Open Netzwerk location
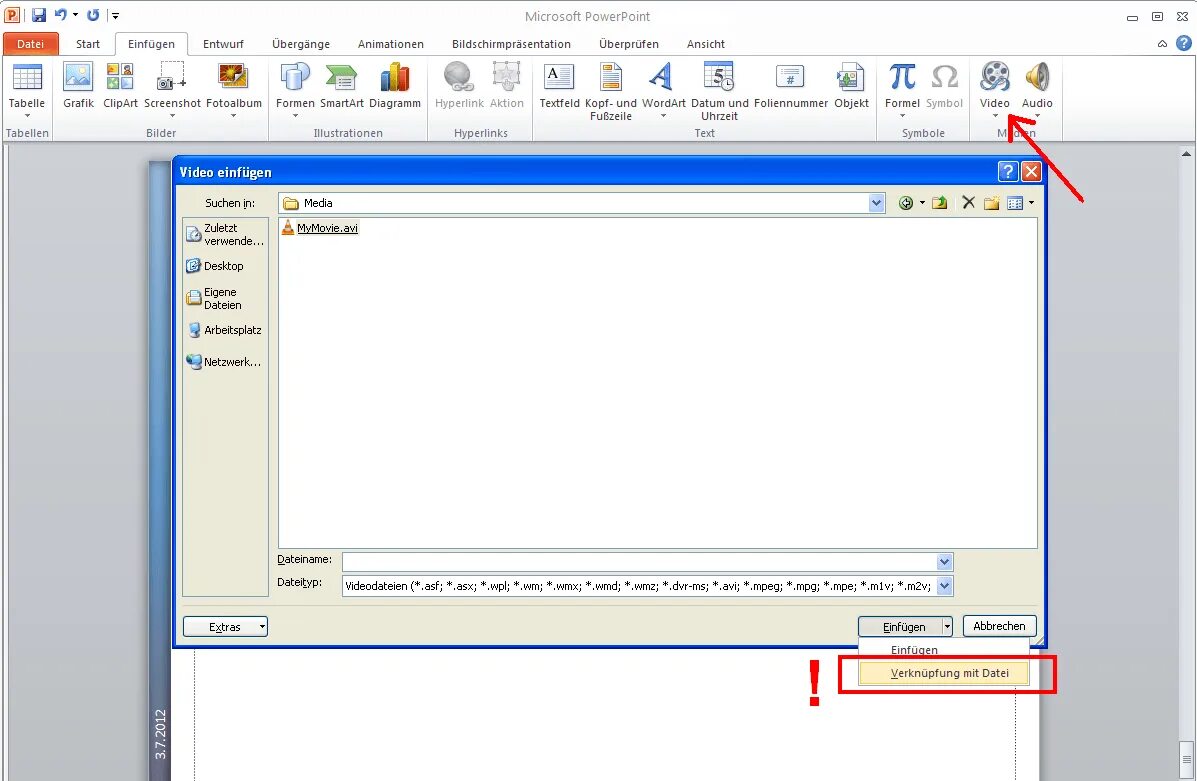The width and height of the screenshot is (1197, 781). tap(225, 362)
